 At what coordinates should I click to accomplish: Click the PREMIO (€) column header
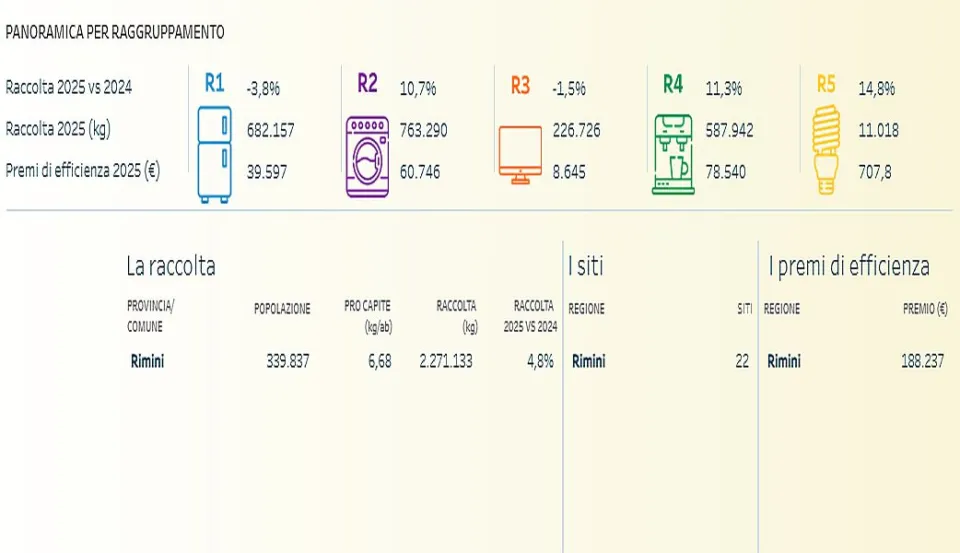(x=925, y=310)
